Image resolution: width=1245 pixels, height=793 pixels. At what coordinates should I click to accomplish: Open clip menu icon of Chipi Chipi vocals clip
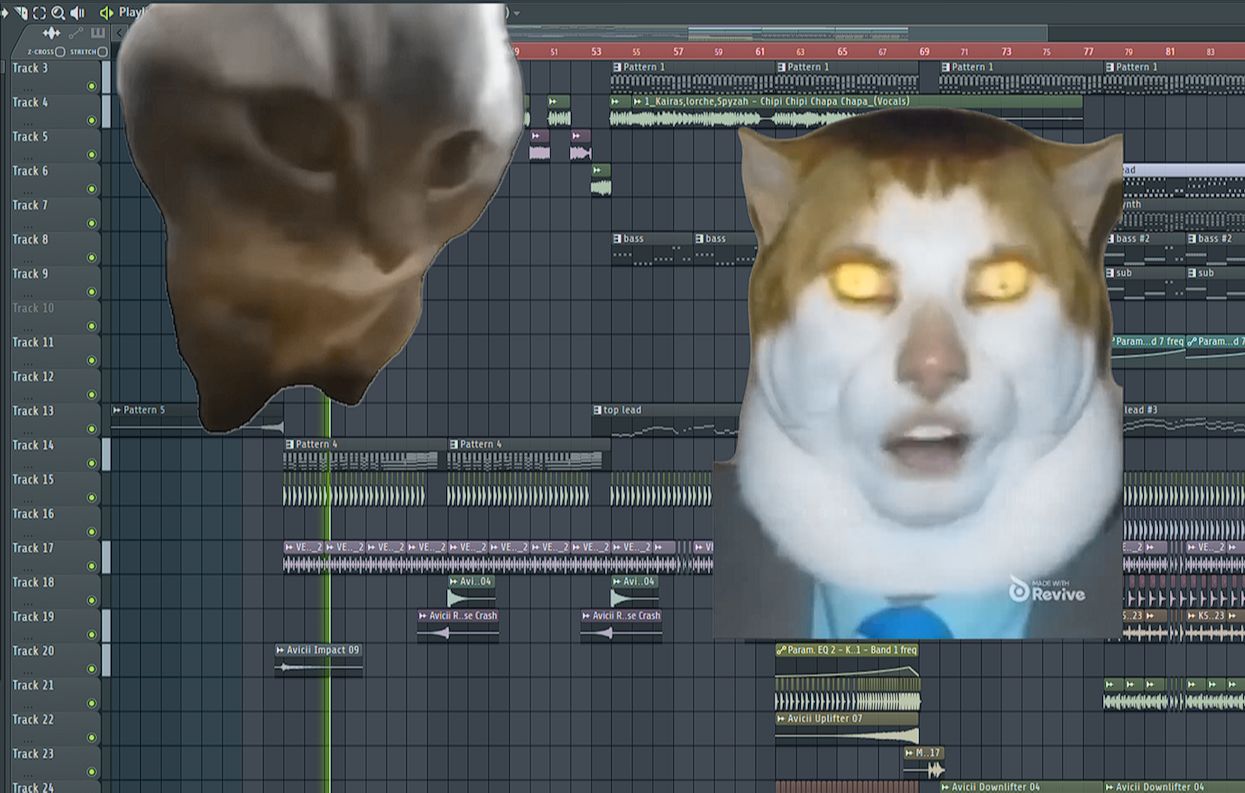[x=637, y=102]
